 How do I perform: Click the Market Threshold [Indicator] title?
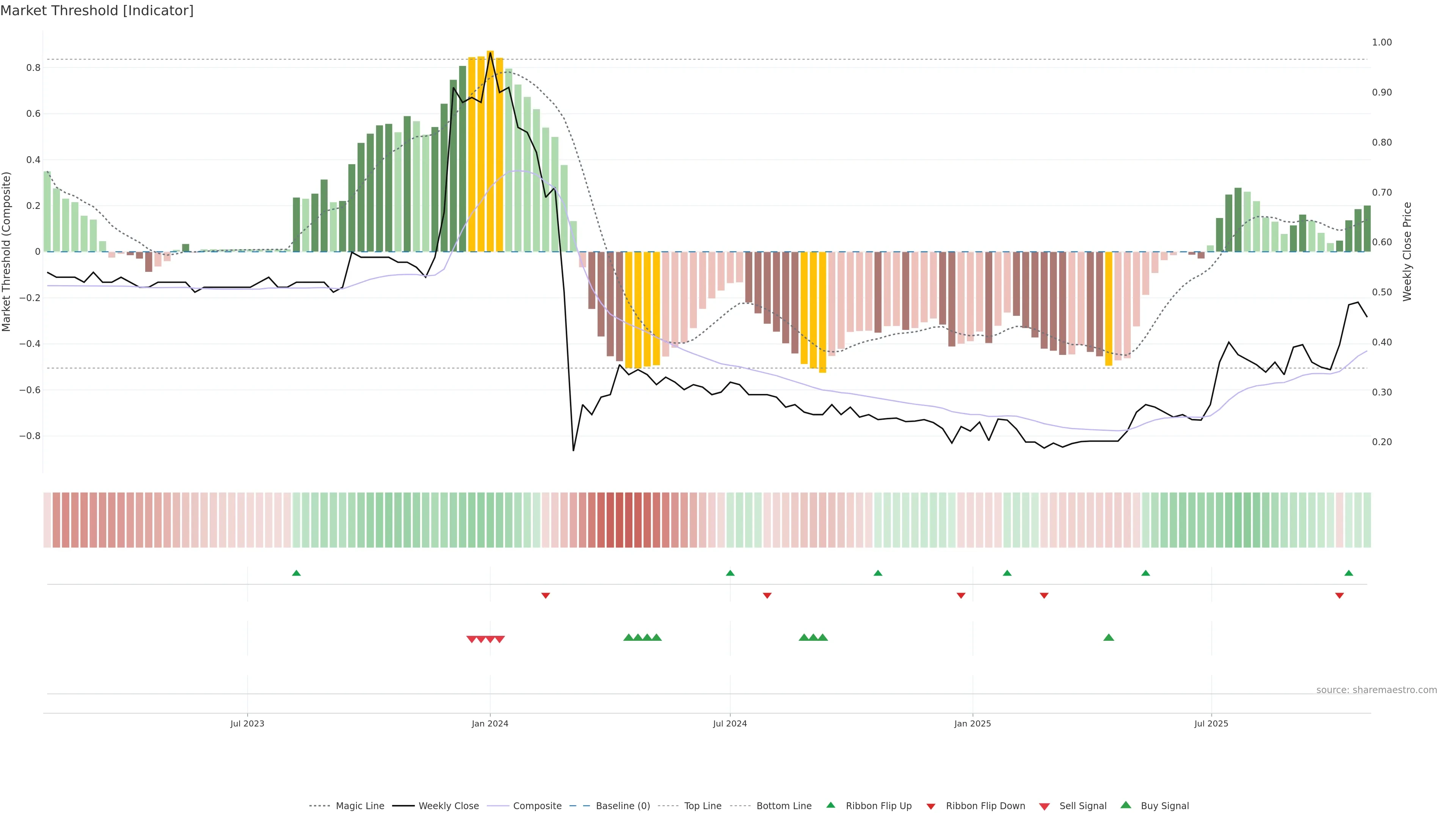click(x=97, y=11)
